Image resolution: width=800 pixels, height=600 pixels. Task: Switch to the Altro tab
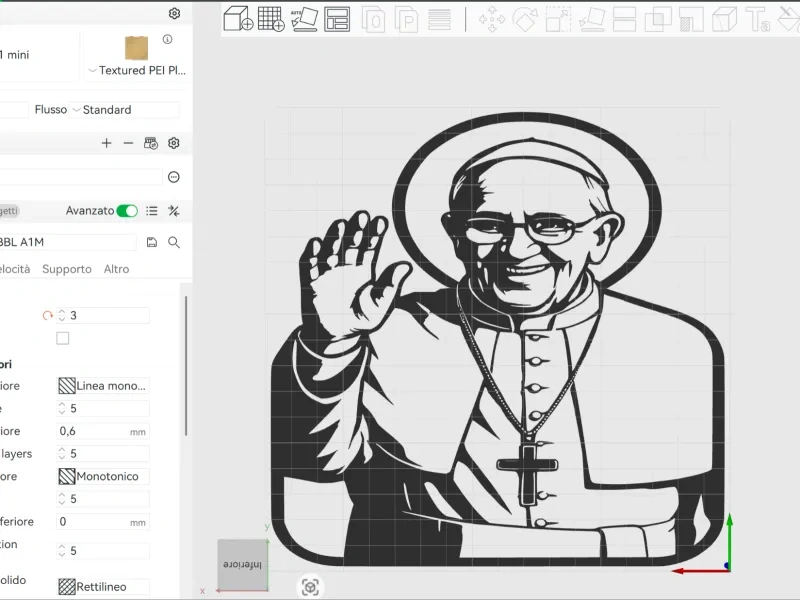click(116, 269)
